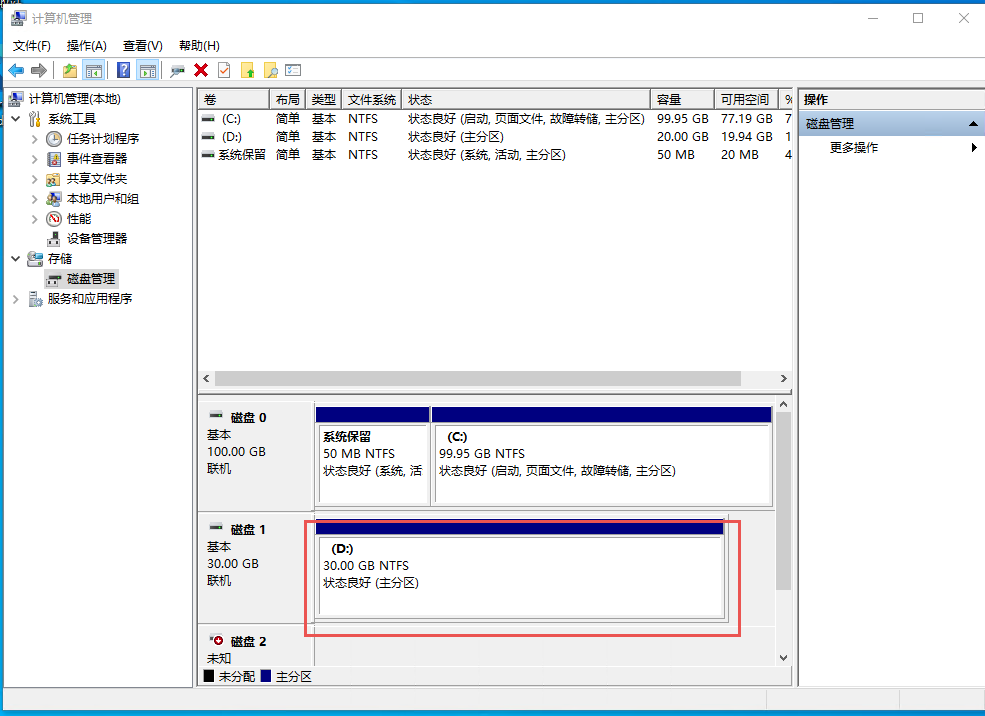Toggle the show/hide console tree button
The height and width of the screenshot is (716, 985).
[x=93, y=70]
